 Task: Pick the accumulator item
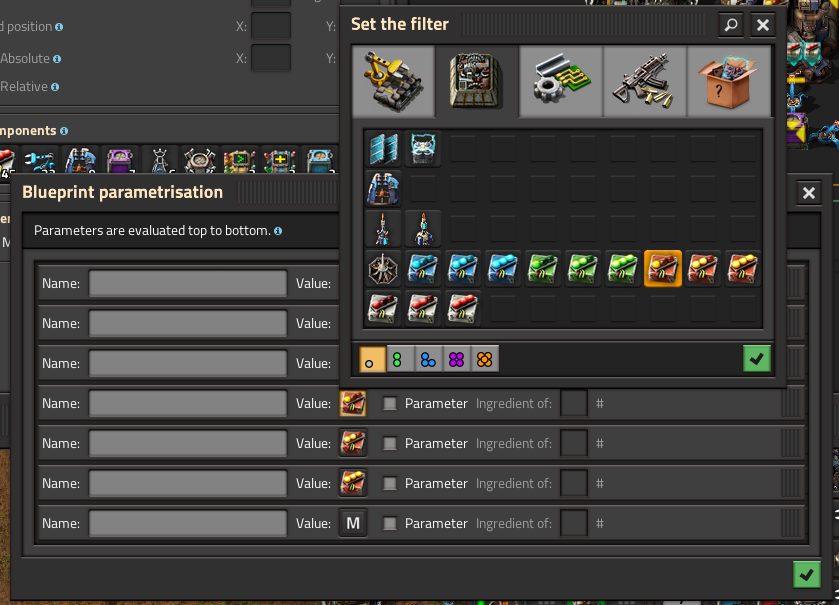coord(423,149)
